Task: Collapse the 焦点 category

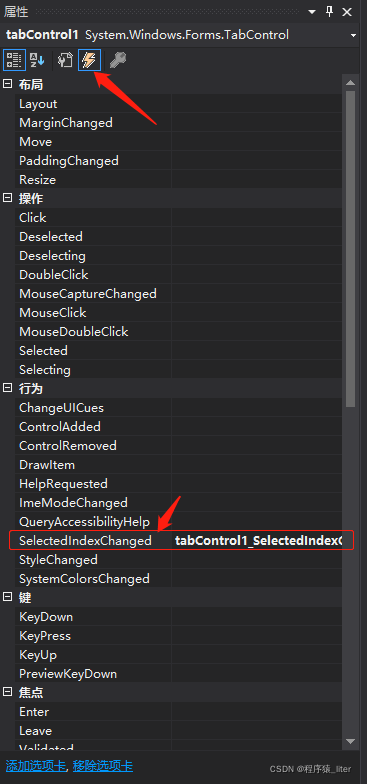Action: tap(8, 692)
